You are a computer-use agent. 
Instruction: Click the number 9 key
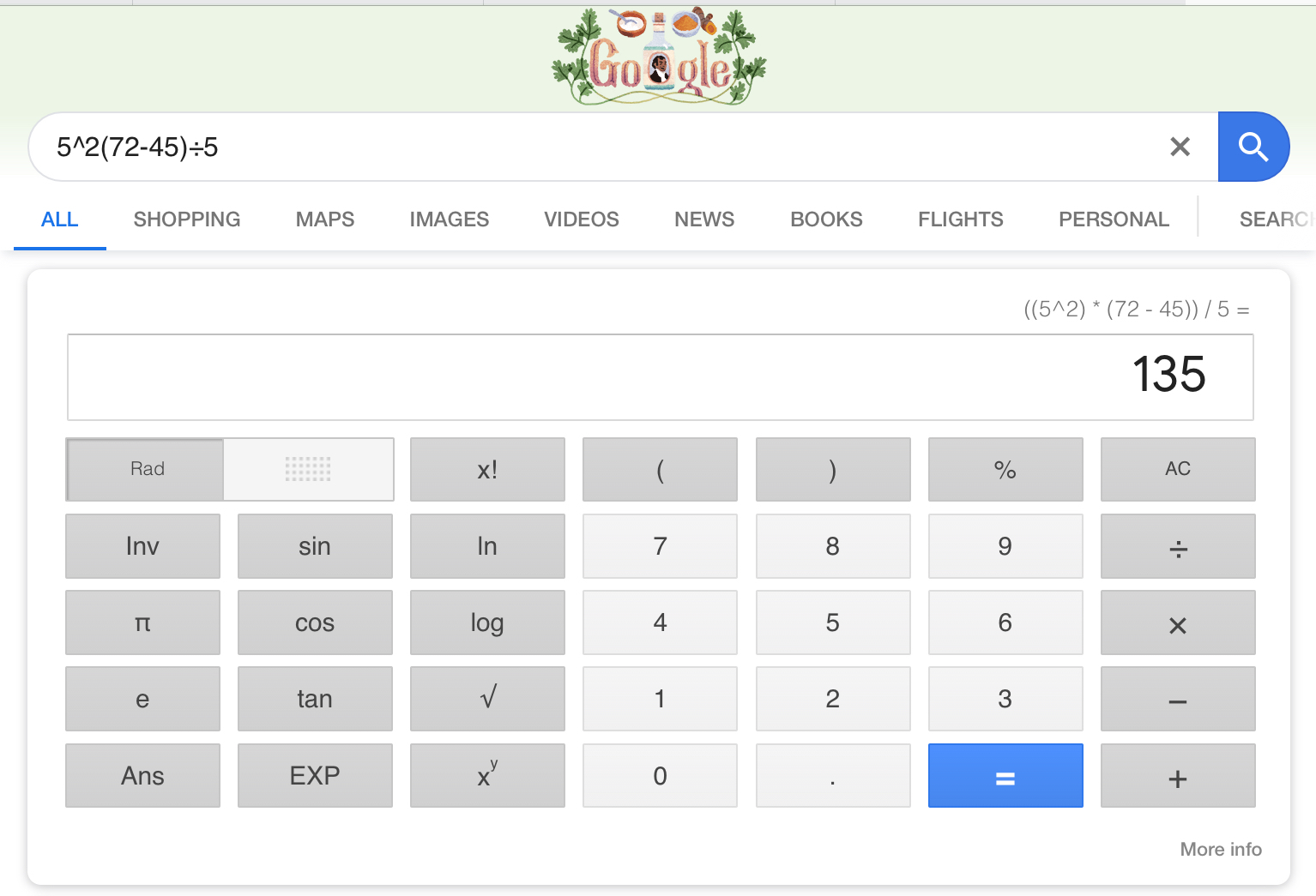coord(1005,546)
